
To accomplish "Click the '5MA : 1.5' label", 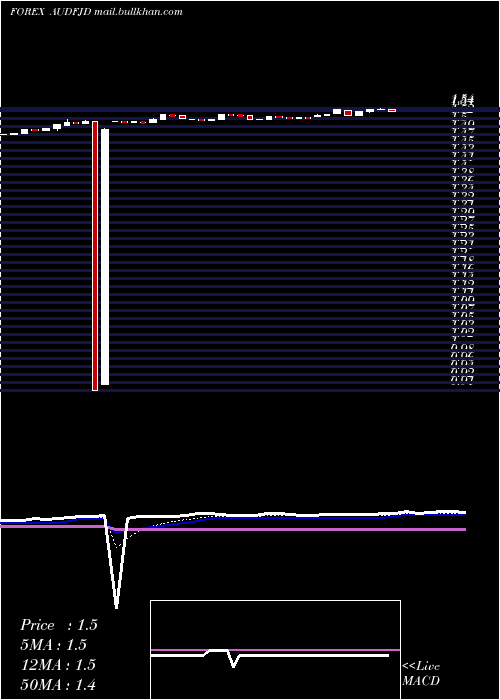I will pyautogui.click(x=54, y=645).
